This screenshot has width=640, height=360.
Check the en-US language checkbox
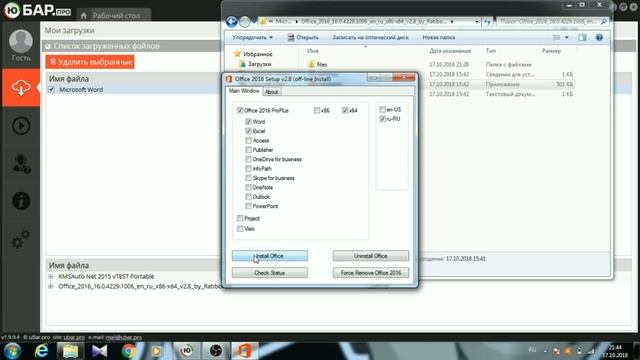pyautogui.click(x=382, y=109)
